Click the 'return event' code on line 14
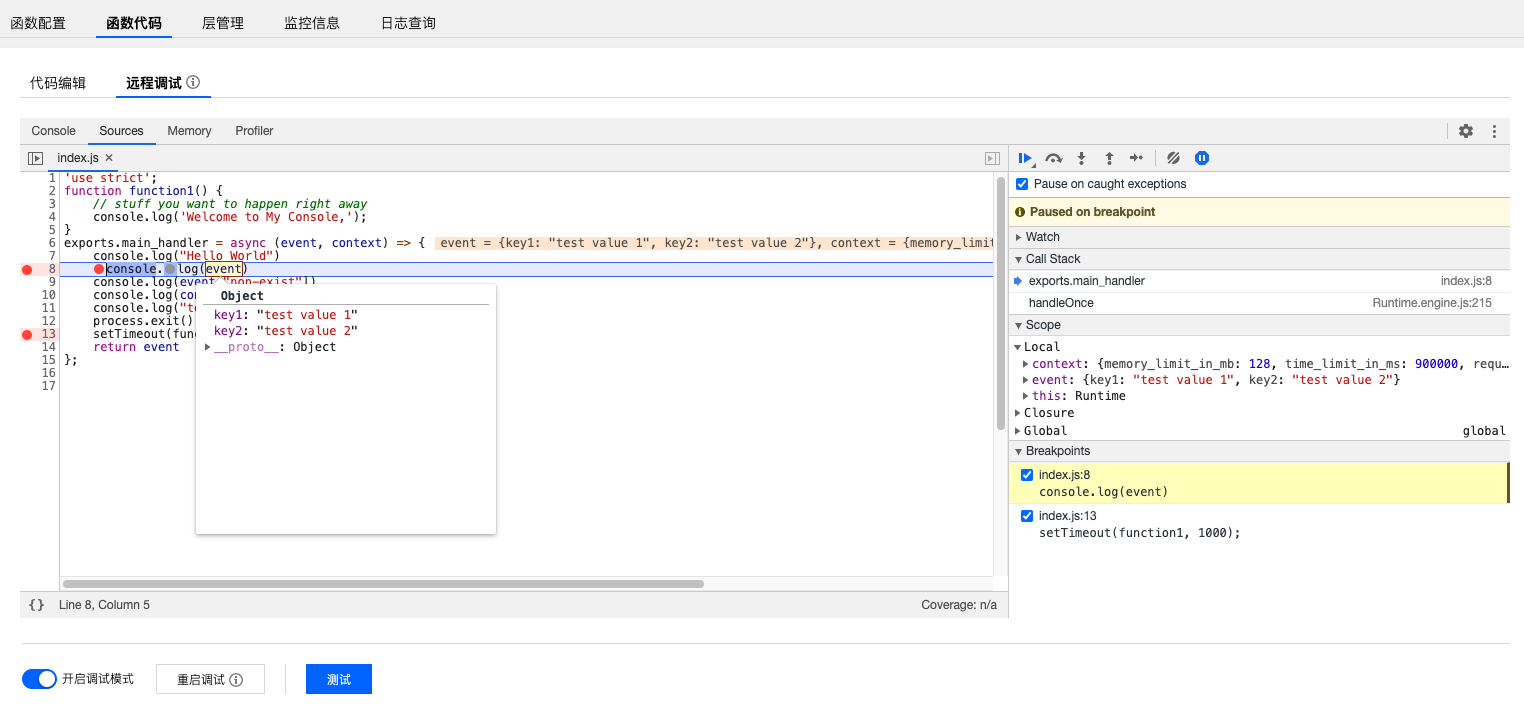The image size is (1524, 706). coord(136,347)
